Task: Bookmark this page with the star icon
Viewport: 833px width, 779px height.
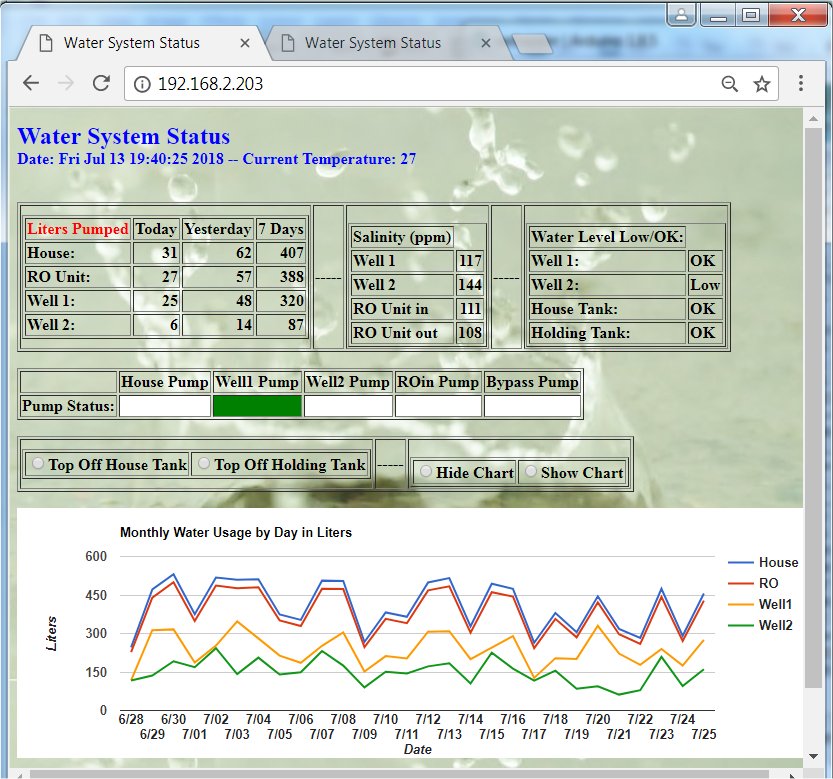Action: pyautogui.click(x=762, y=84)
